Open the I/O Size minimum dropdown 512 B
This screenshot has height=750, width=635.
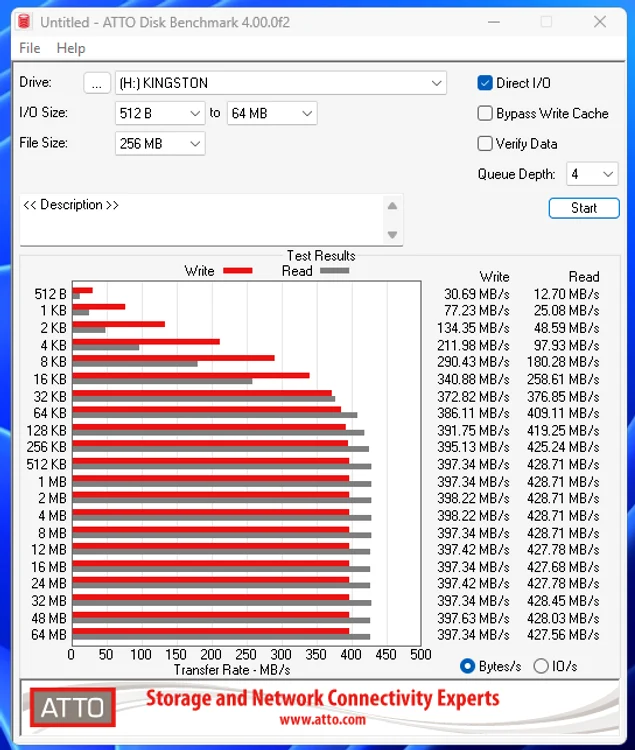(160, 113)
